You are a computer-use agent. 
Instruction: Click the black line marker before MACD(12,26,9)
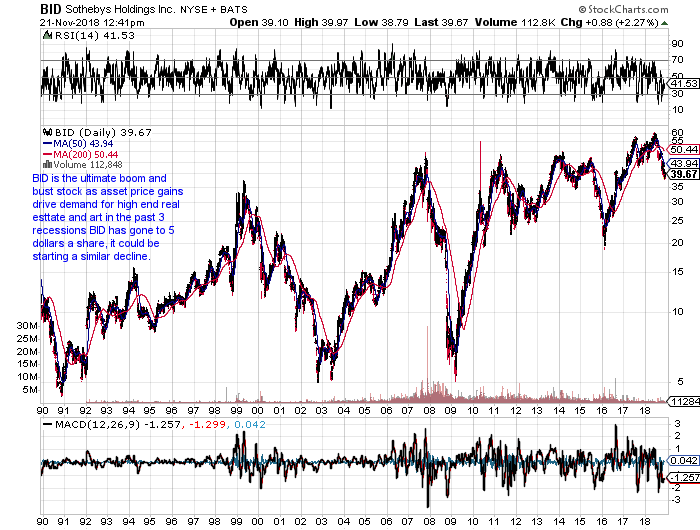(47, 425)
